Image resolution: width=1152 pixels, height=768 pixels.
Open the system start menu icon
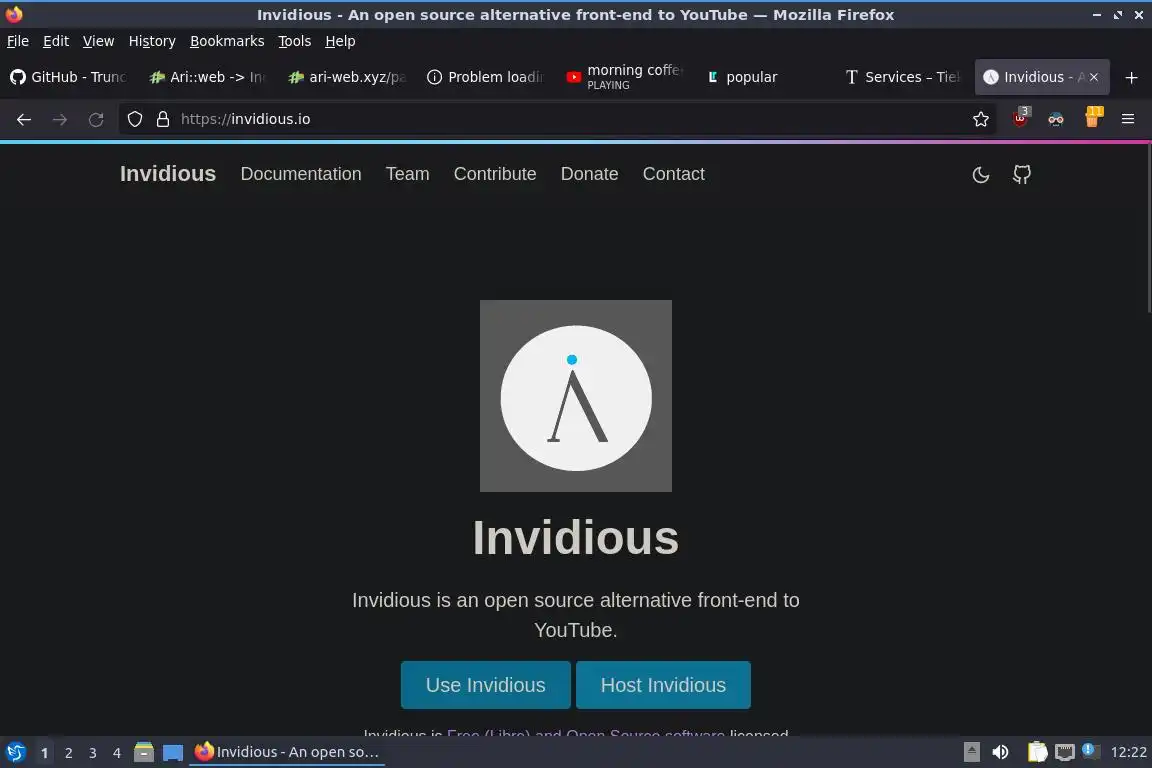(15, 752)
